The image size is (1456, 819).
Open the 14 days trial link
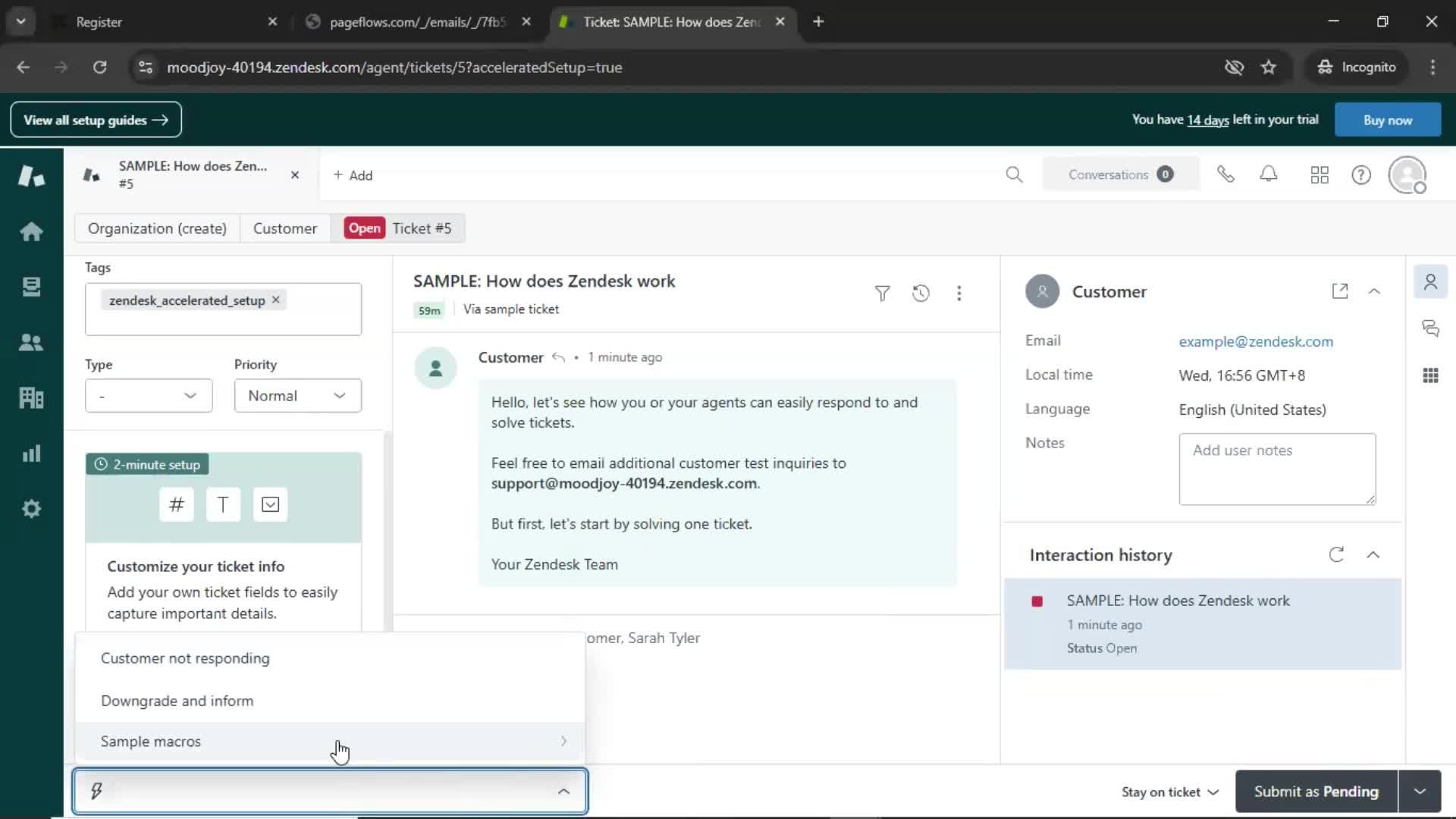coord(1207,120)
